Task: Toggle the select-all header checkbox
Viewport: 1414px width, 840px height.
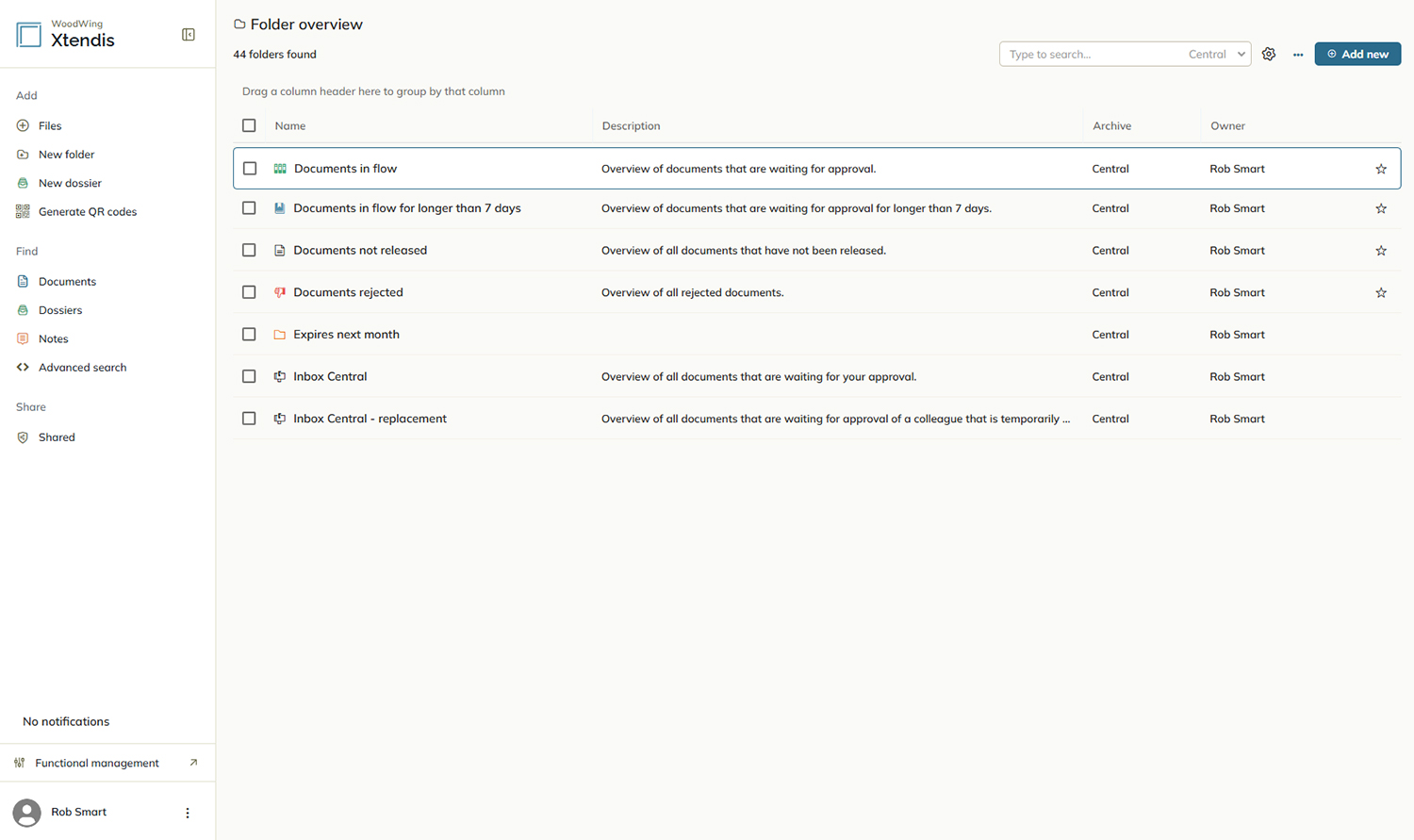Action: click(x=249, y=125)
